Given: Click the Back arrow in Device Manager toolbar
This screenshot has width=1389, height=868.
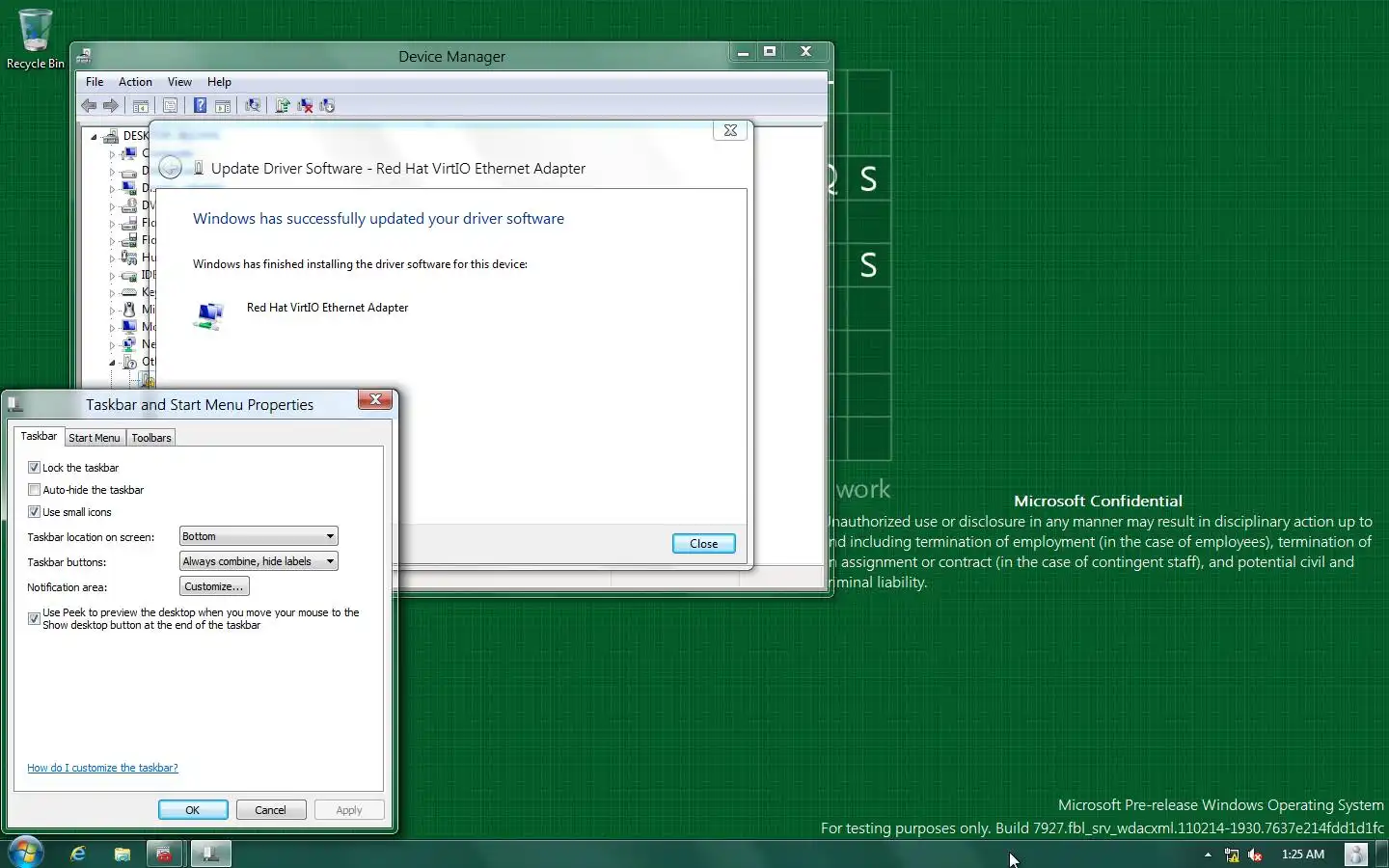Looking at the screenshot, I should pos(89,106).
